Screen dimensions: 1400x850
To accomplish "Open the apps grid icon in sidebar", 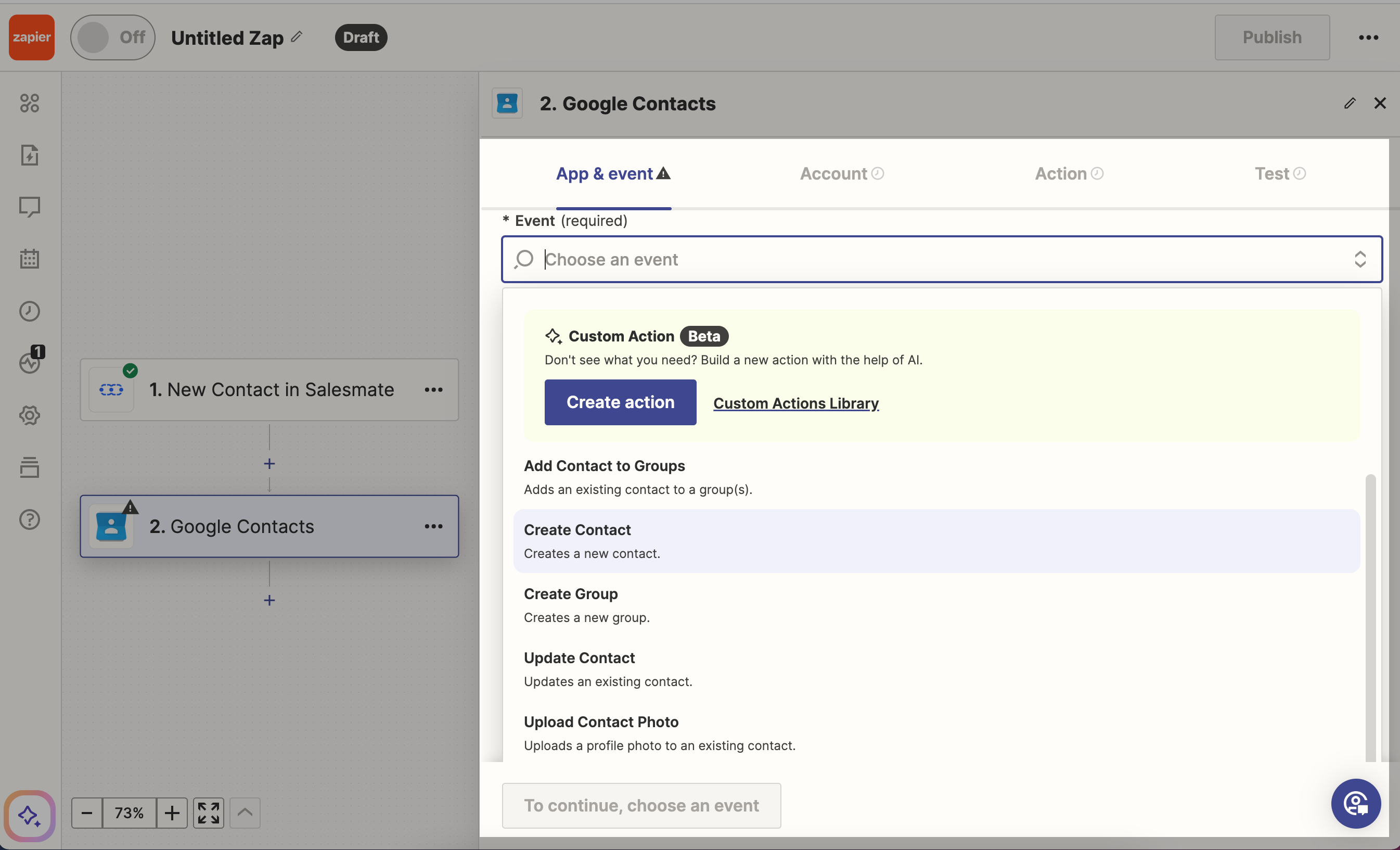I will [30, 103].
